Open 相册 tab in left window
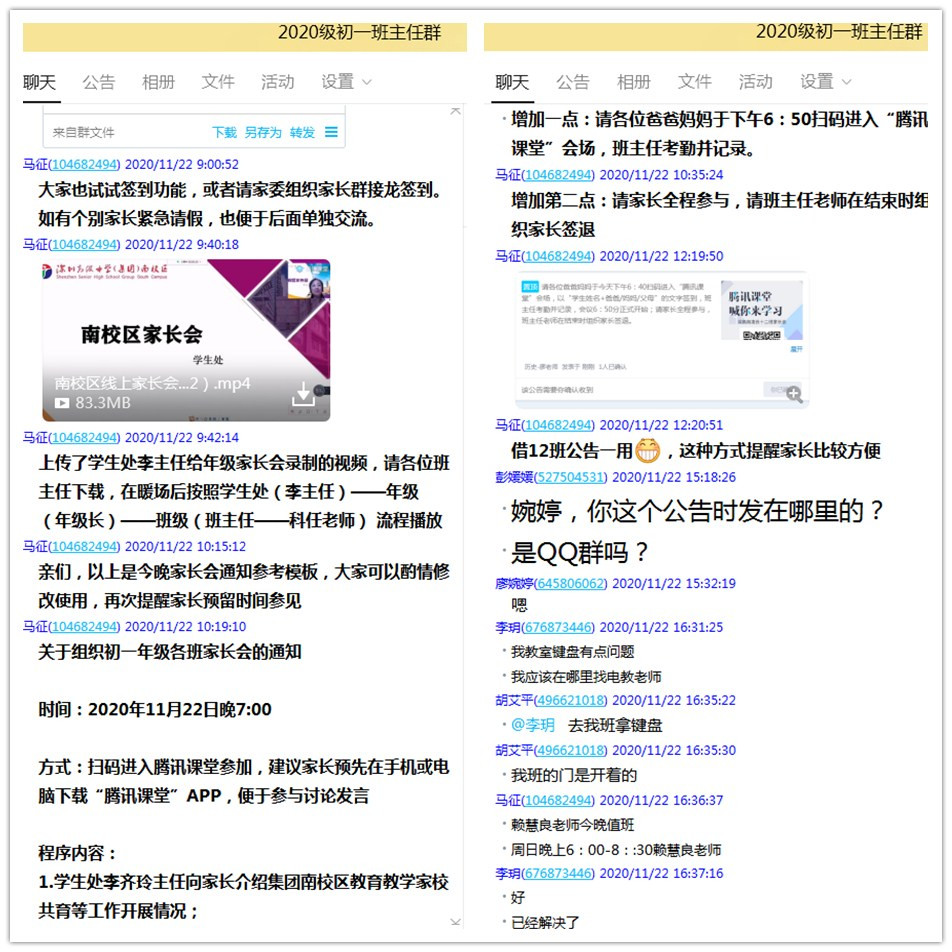 158,82
